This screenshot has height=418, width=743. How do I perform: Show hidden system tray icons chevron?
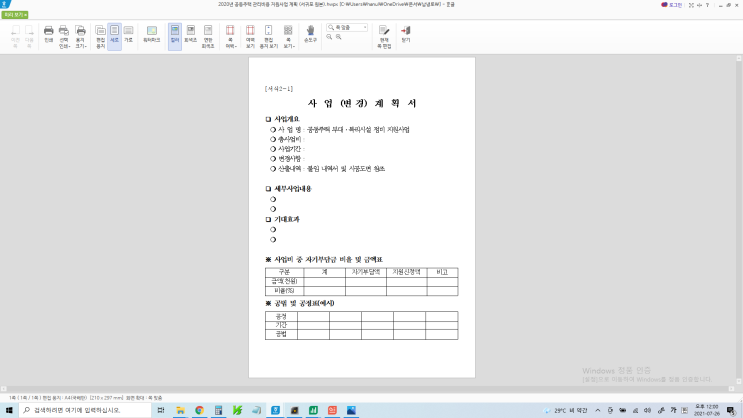(x=598, y=410)
